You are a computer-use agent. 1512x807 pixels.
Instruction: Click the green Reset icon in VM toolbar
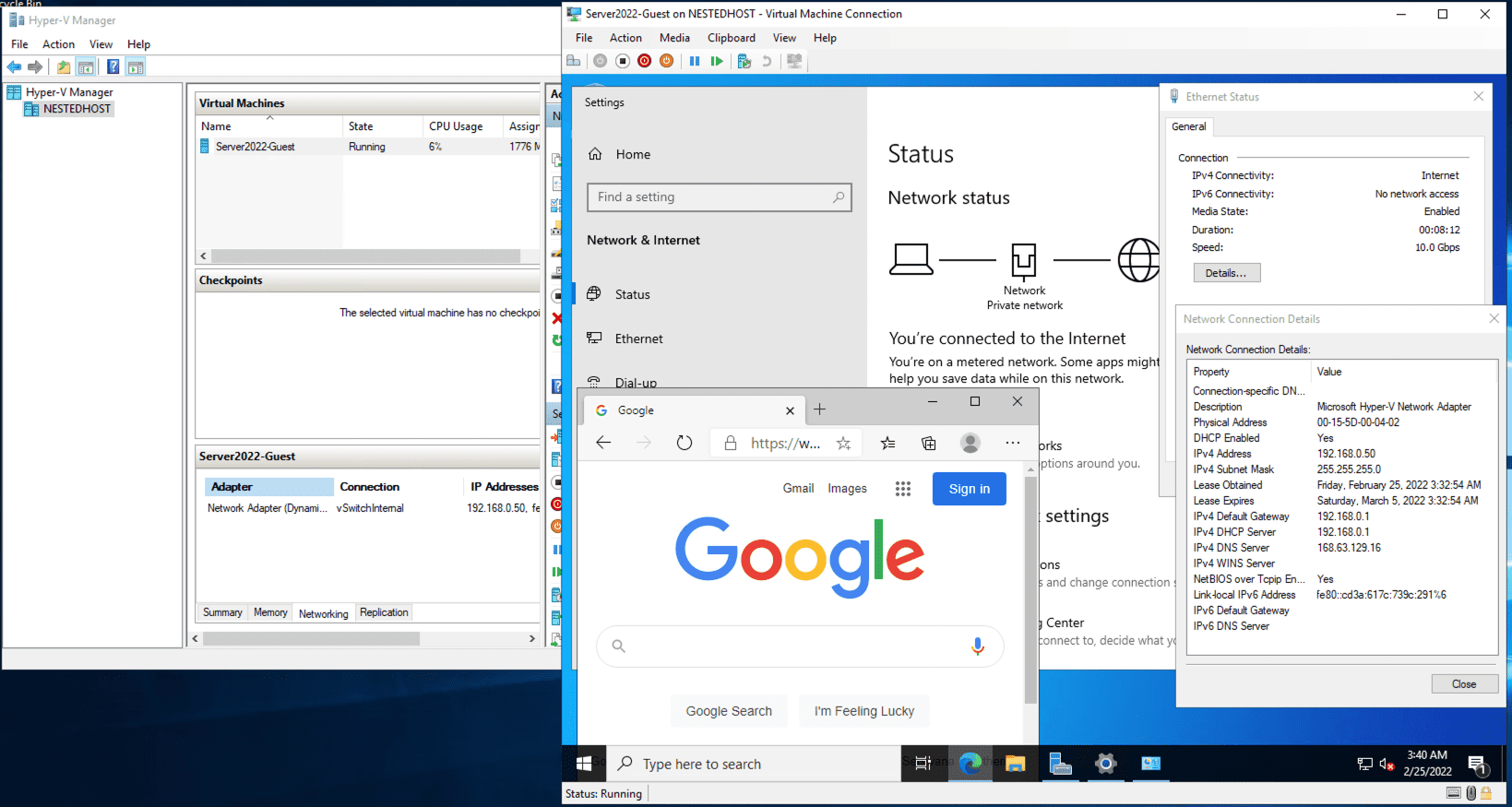[x=717, y=61]
